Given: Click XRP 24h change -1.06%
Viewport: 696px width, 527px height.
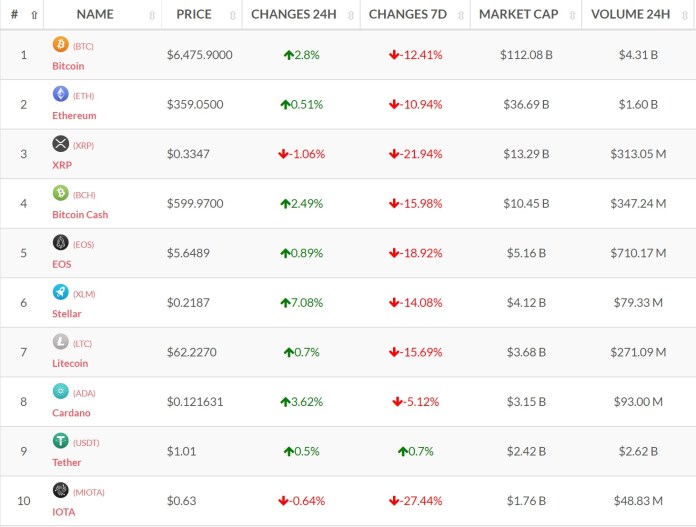Looking at the screenshot, I should click(x=302, y=154).
